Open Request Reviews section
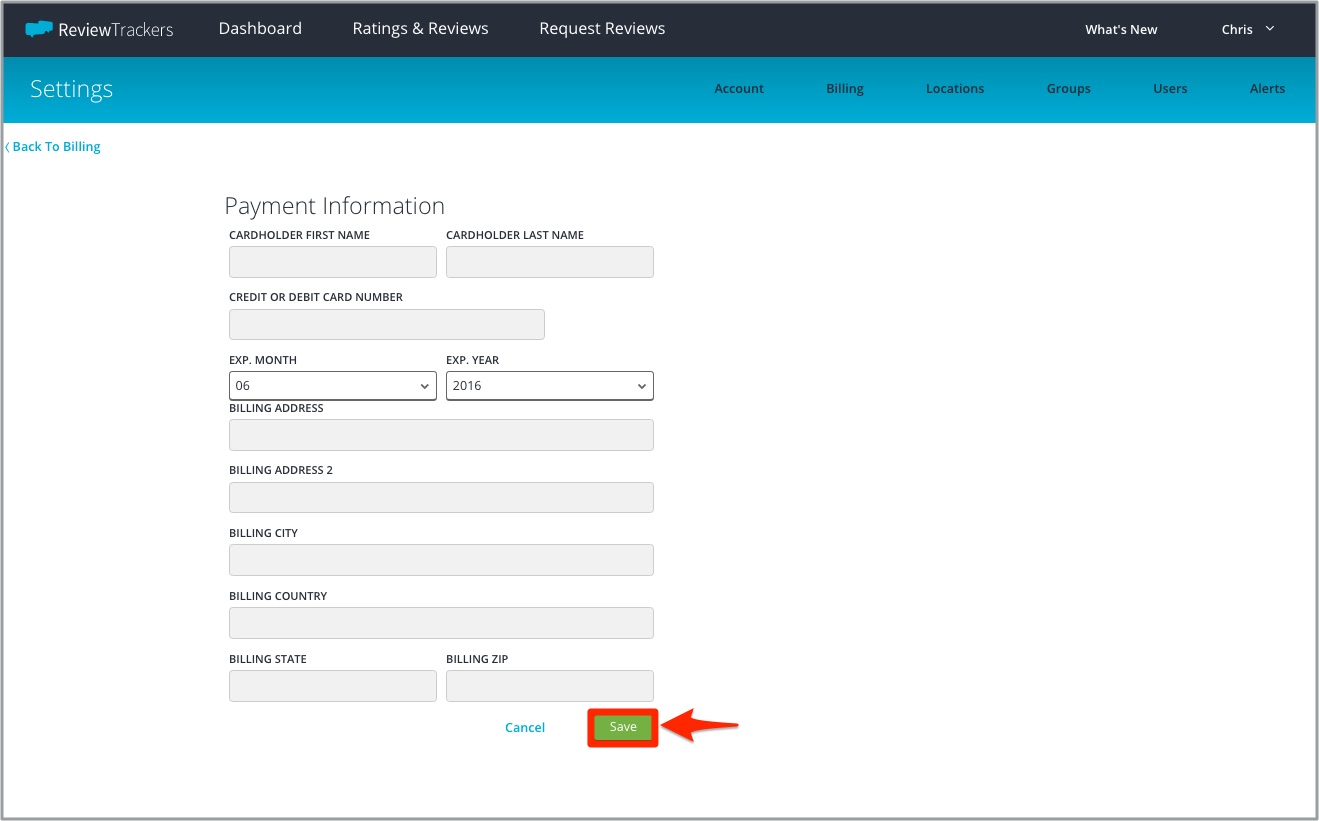Screen dimensions: 1319x821 [x=602, y=29]
